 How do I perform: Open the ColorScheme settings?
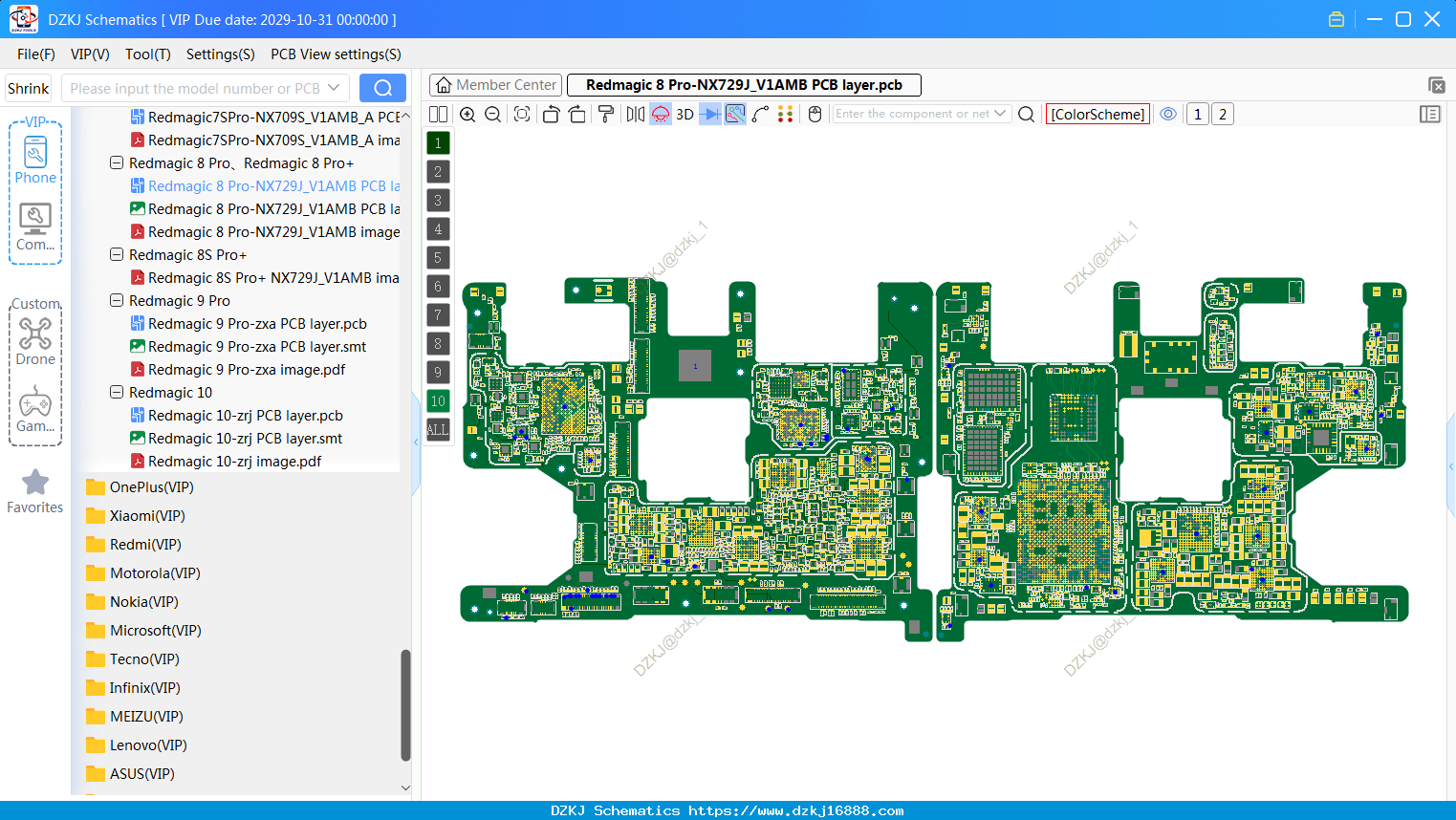1097,114
